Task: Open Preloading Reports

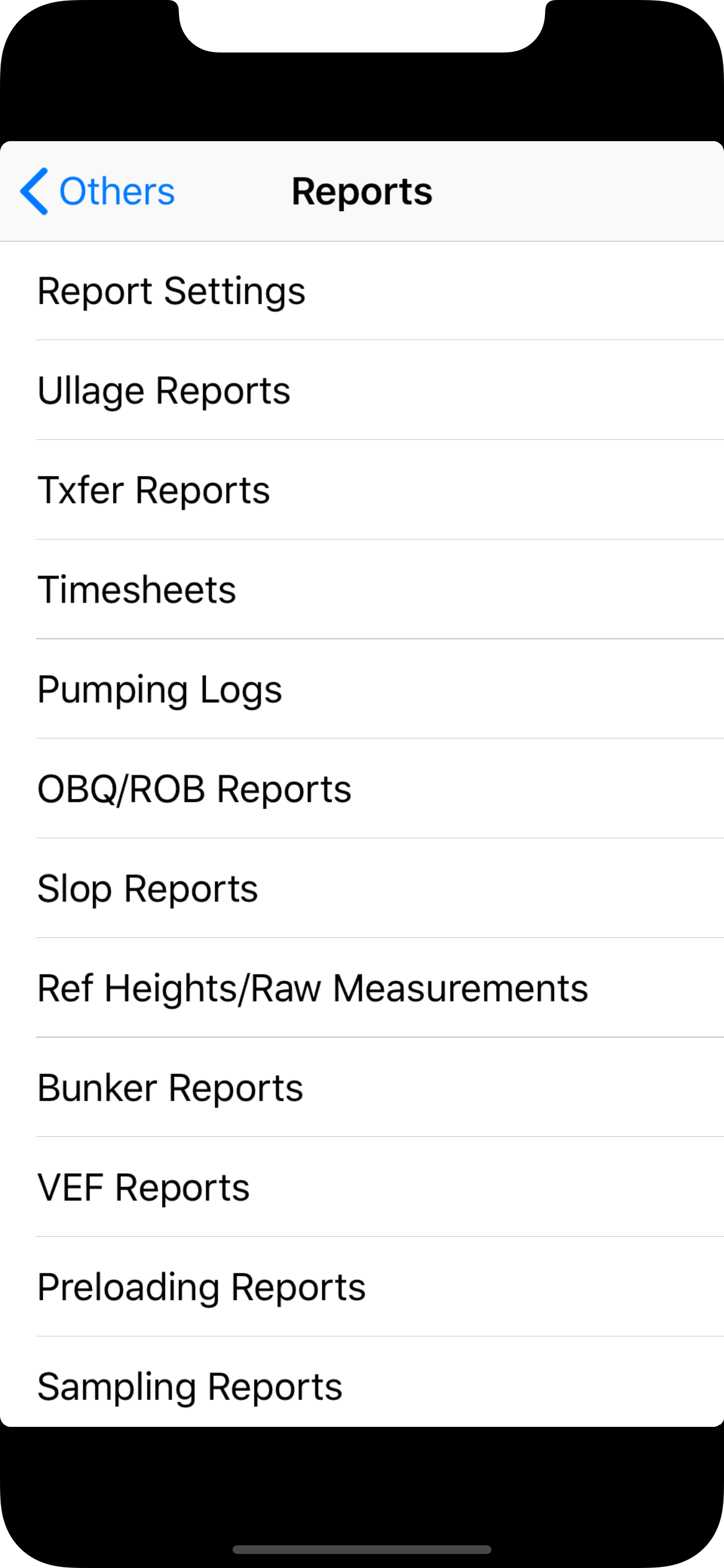Action: [x=201, y=1285]
